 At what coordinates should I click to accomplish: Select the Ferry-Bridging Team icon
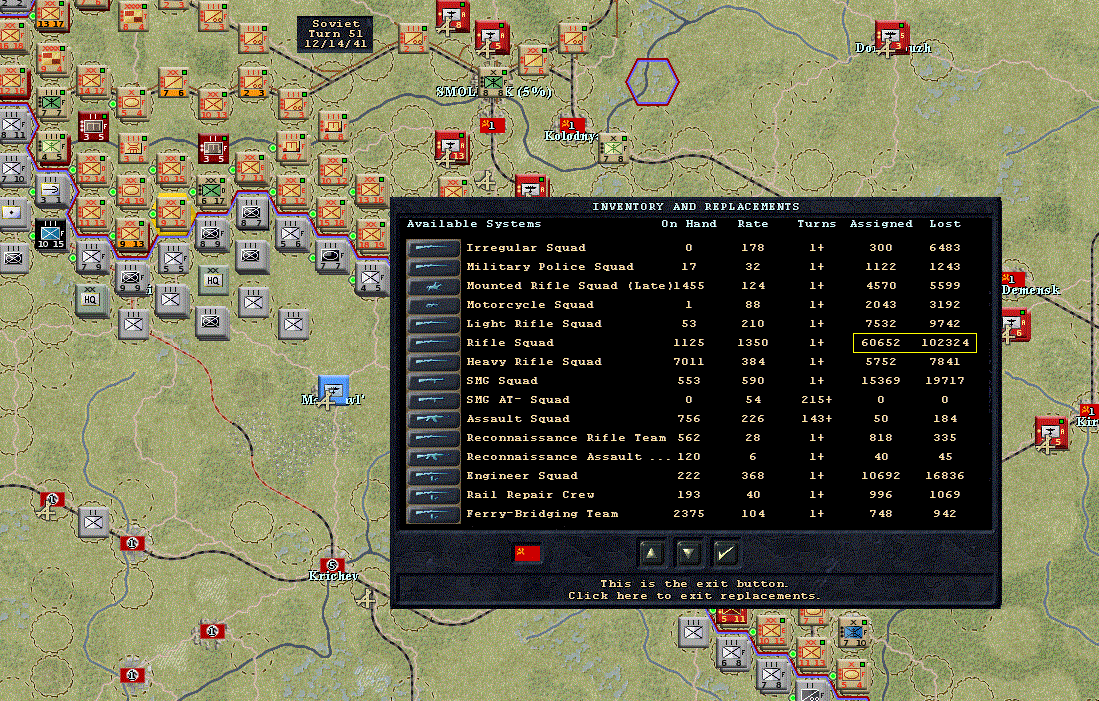pos(433,514)
